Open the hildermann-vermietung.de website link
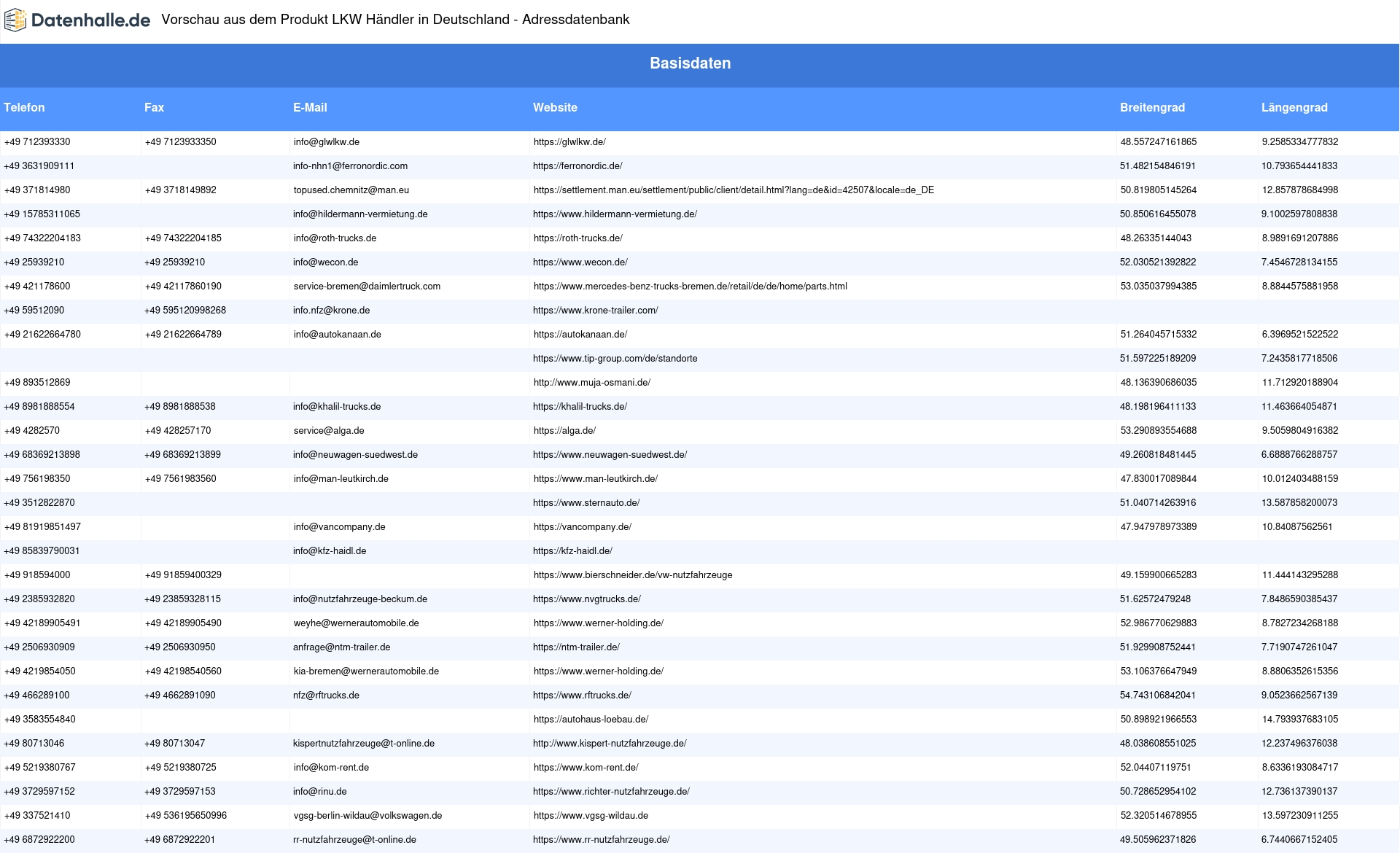The height and width of the screenshot is (853, 1400). coord(615,214)
